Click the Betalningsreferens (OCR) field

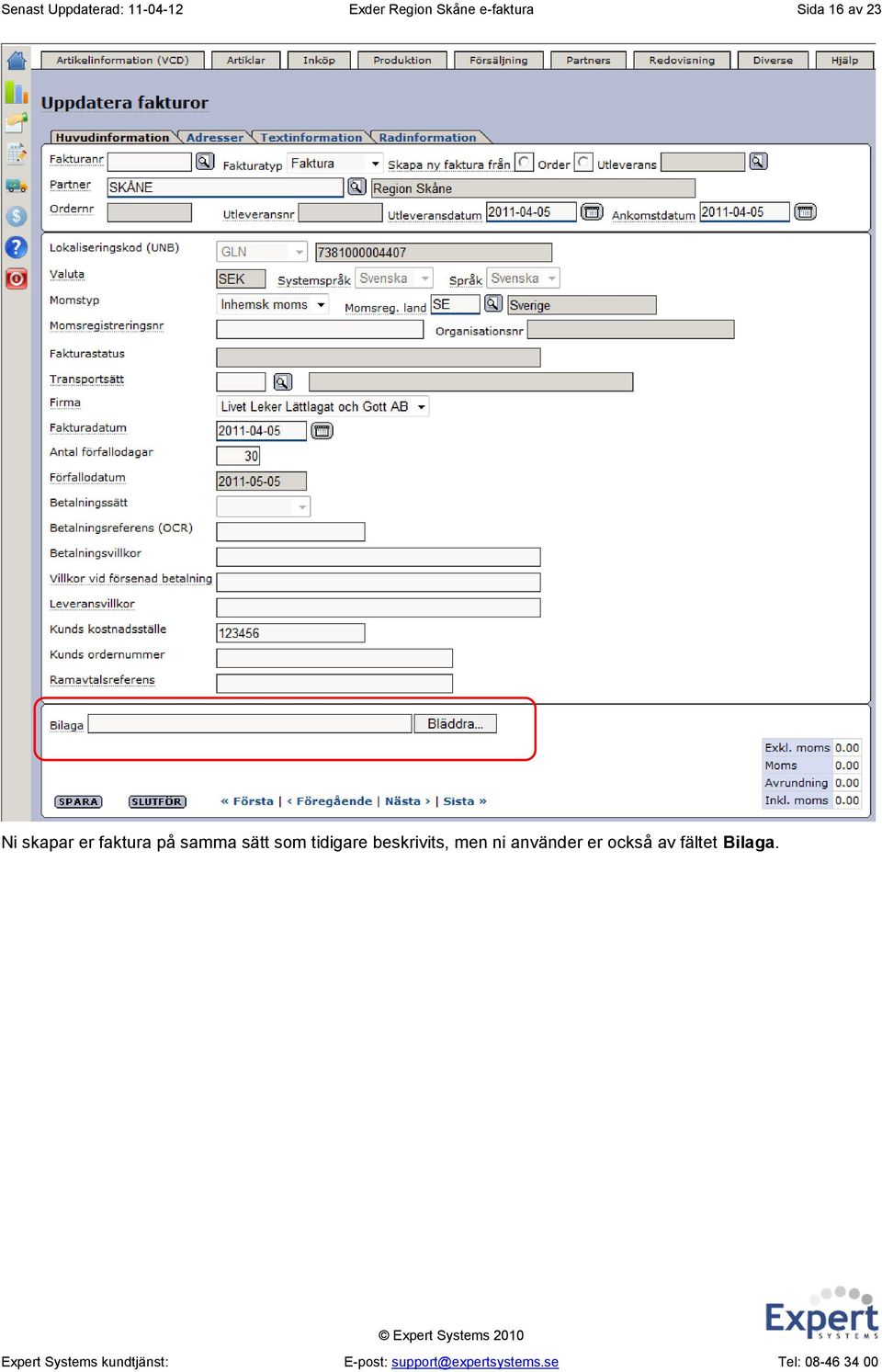coord(290,531)
